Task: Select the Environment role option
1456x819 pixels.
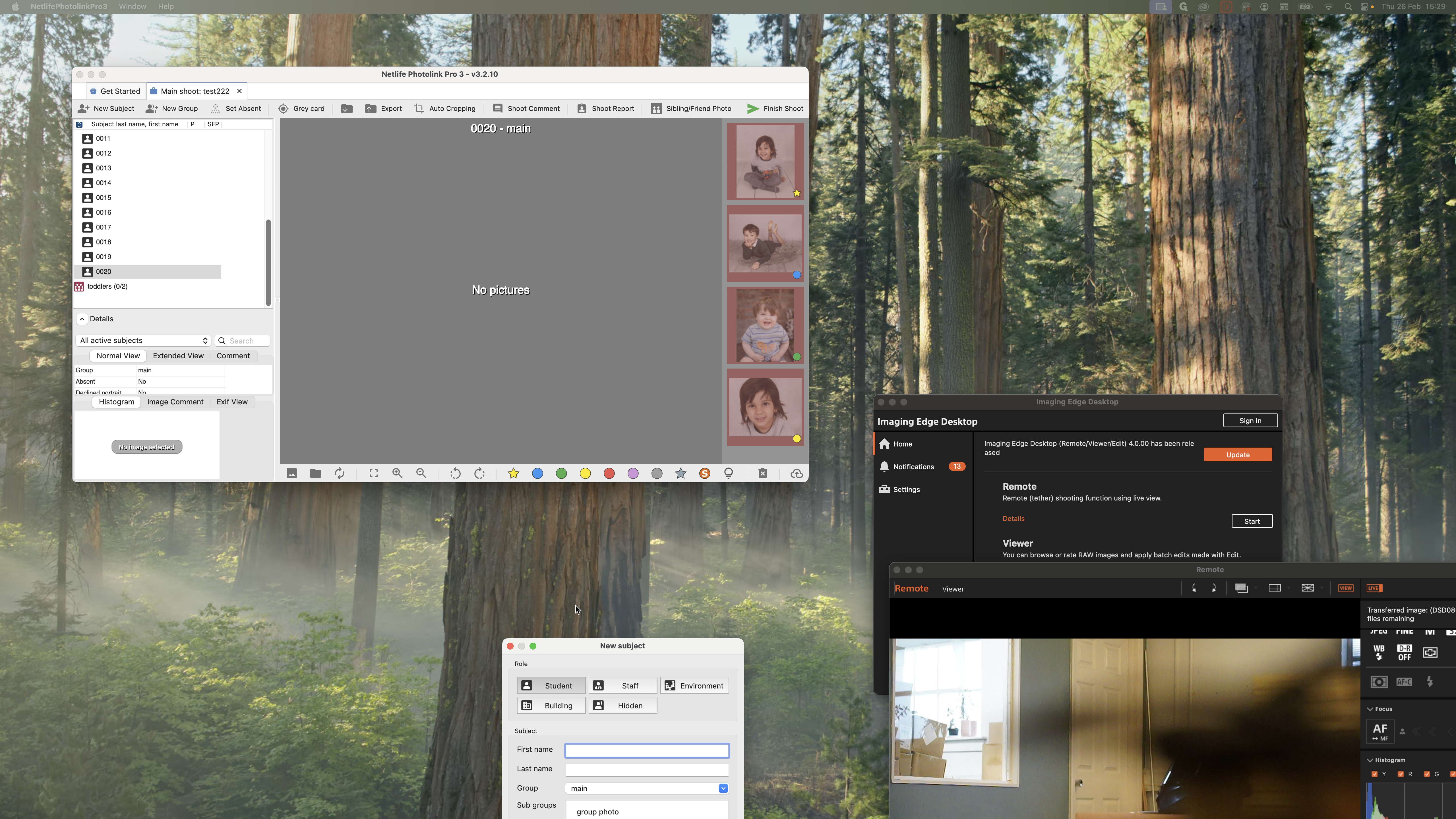Action: coord(694,686)
